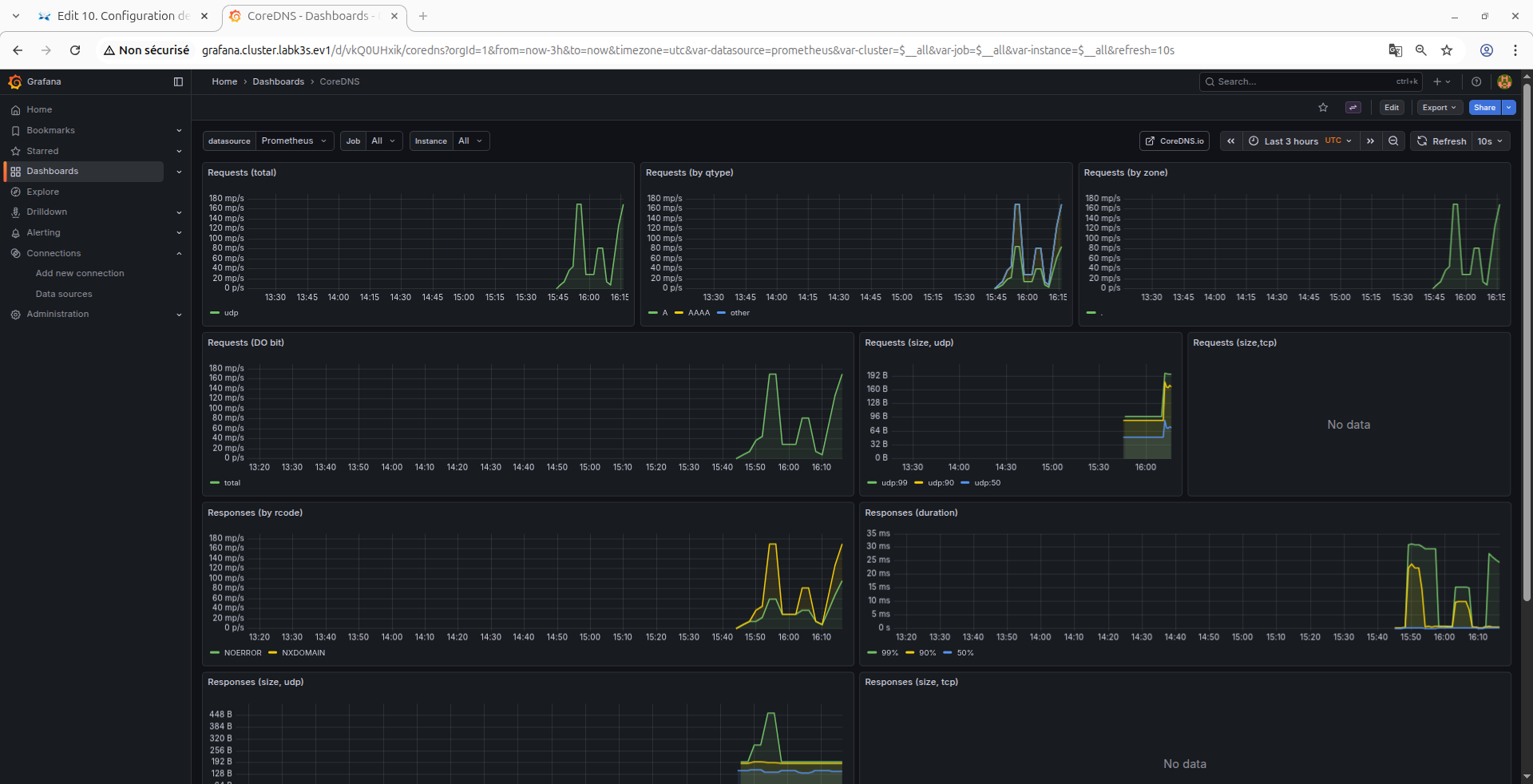Open the CoreDNS.io external link
Screen dimensions: 1533x784
pyautogui.click(x=1175, y=141)
